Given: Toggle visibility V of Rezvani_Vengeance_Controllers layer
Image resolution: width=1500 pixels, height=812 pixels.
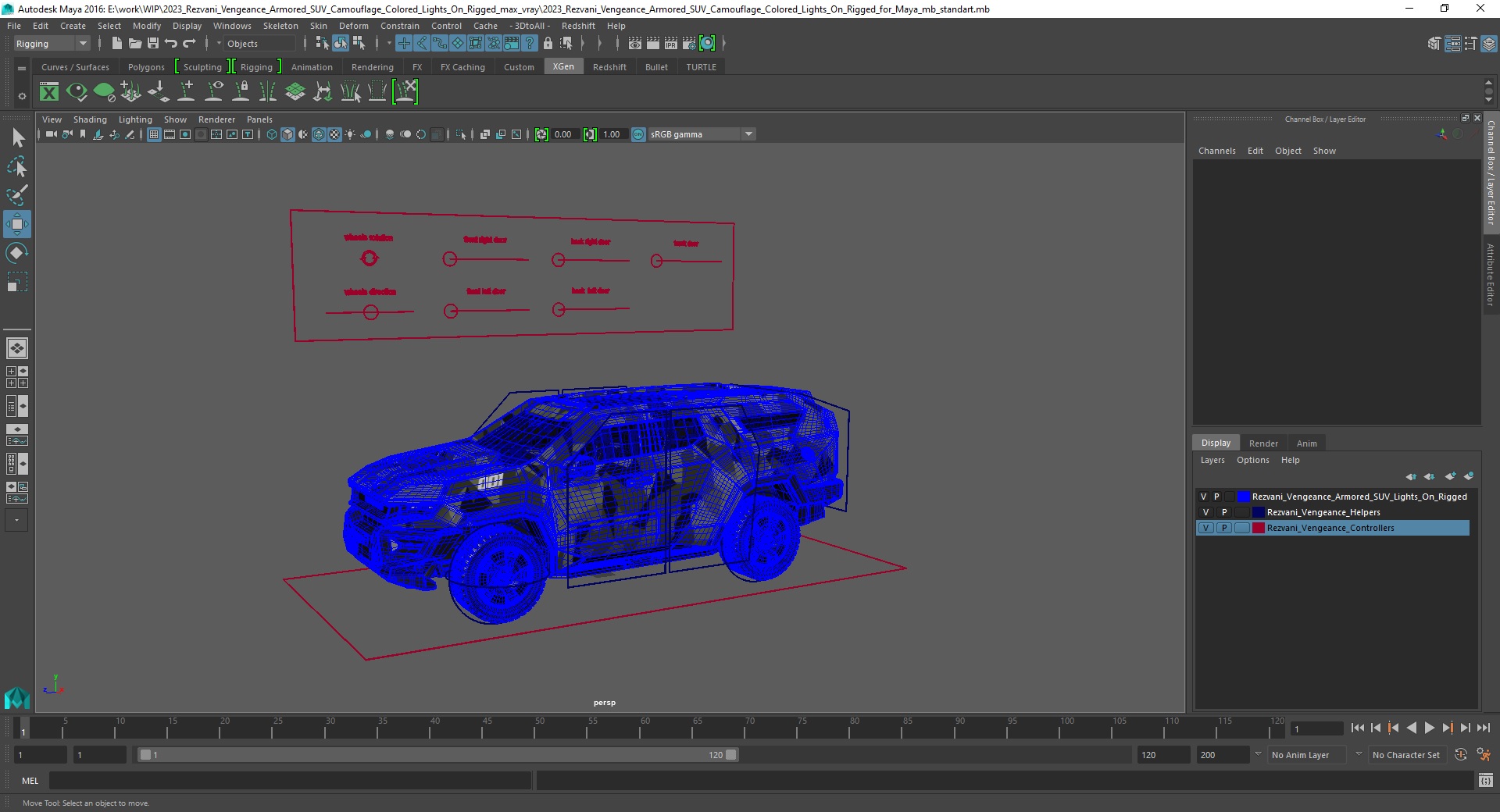Looking at the screenshot, I should tap(1205, 528).
